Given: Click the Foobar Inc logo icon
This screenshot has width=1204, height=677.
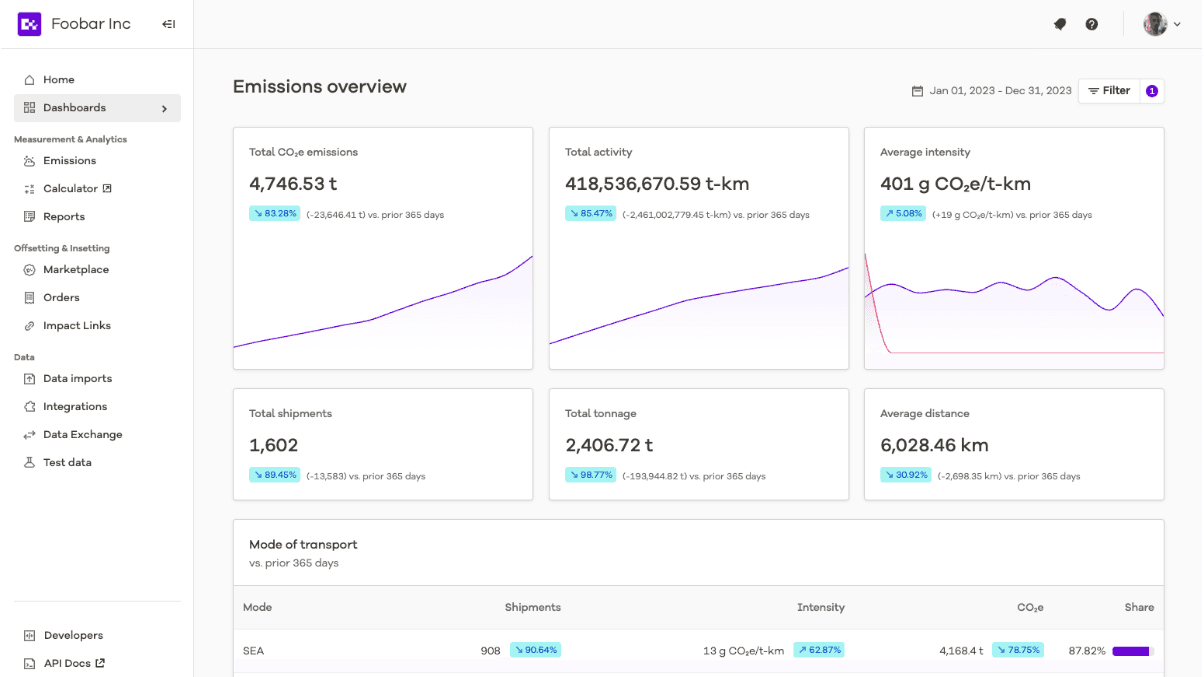Looking at the screenshot, I should pyautogui.click(x=29, y=24).
